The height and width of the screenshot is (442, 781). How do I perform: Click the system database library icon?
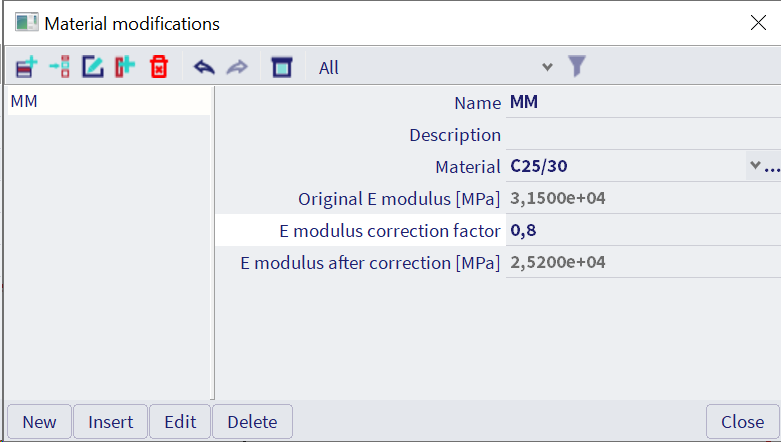point(282,67)
